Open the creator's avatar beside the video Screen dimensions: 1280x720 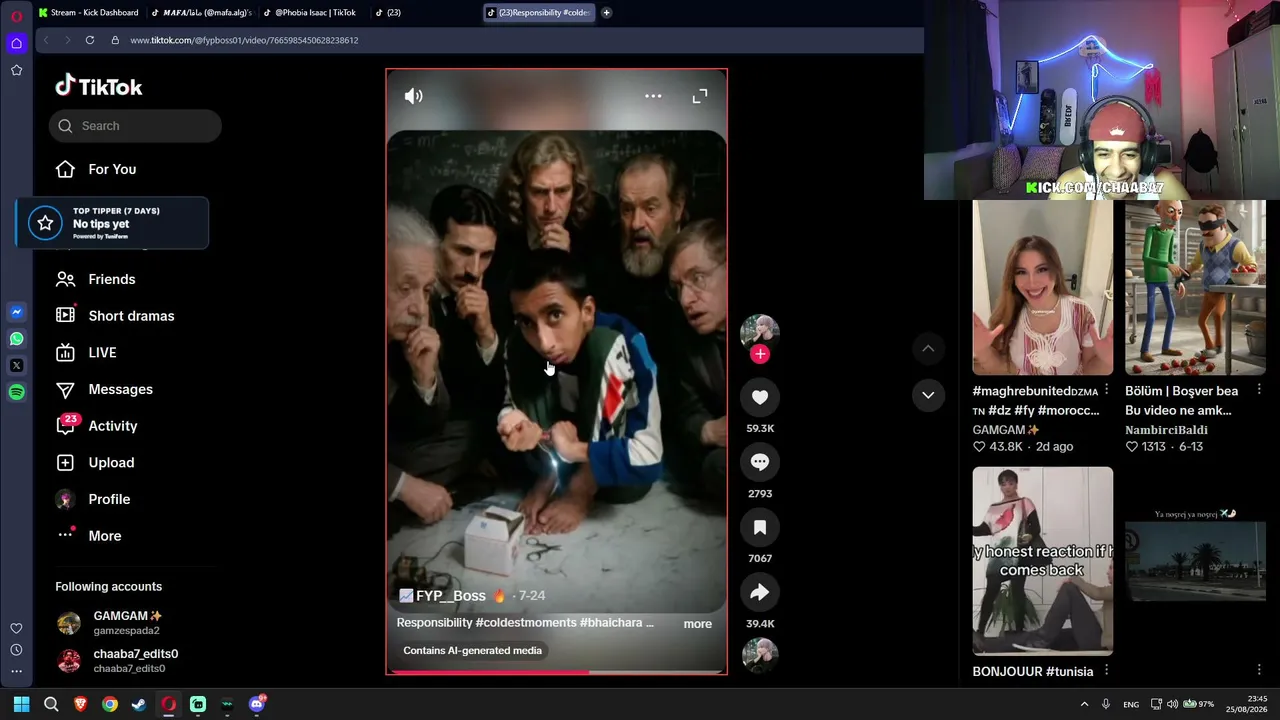760,331
